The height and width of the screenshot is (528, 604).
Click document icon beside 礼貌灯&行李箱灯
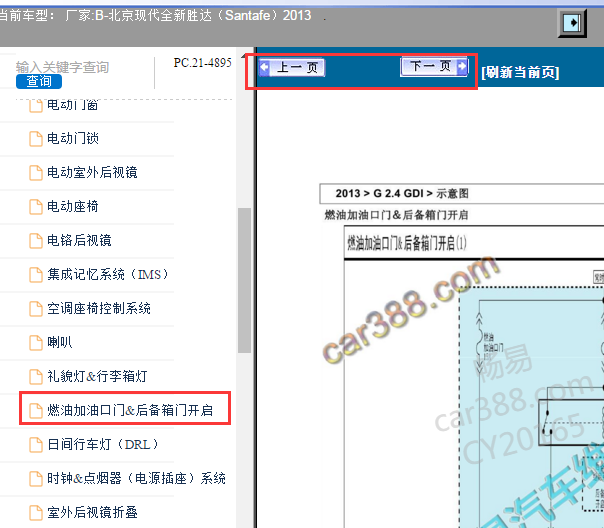pyautogui.click(x=36, y=377)
